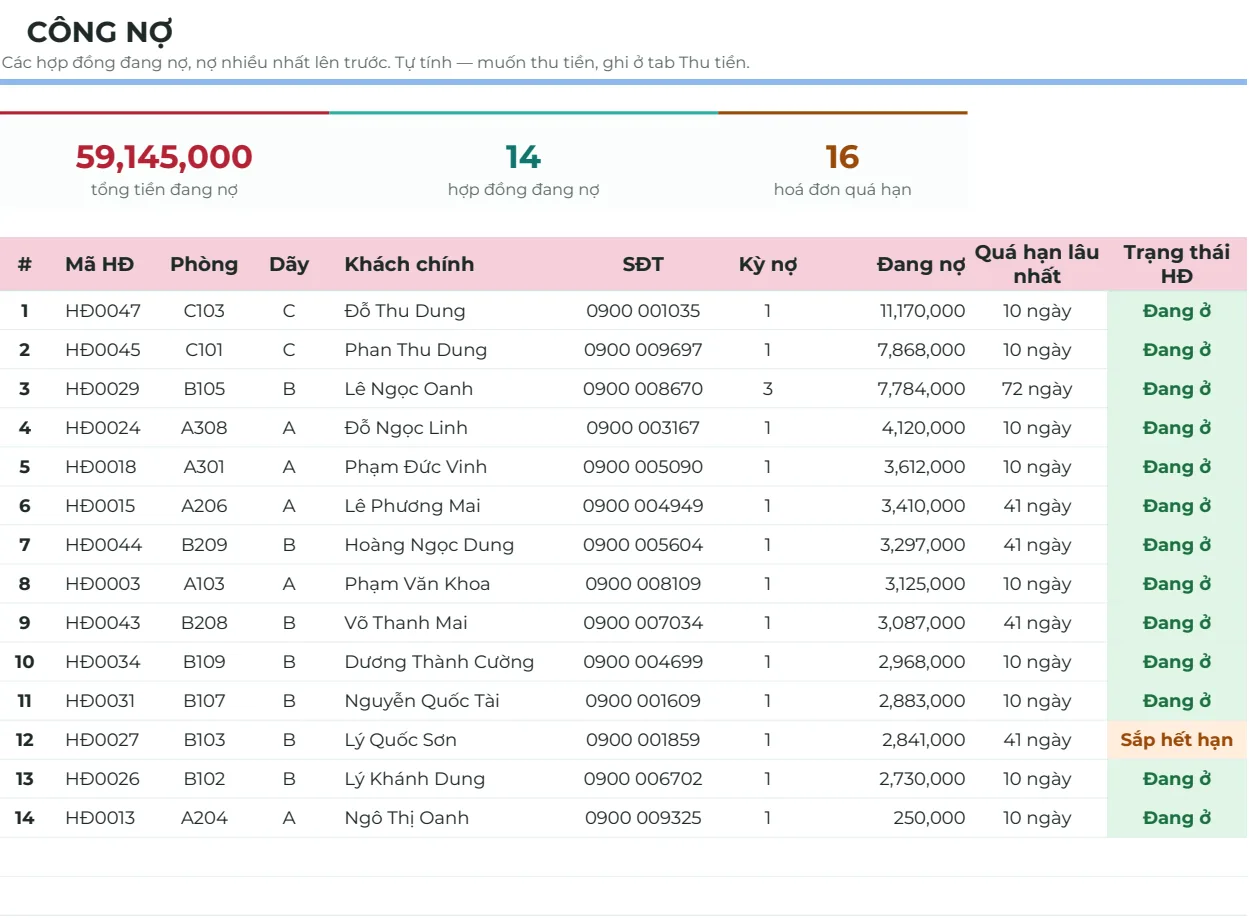This screenshot has width=1249, height=918.
Task: Click phone number 0900 008670
Action: tap(643, 389)
